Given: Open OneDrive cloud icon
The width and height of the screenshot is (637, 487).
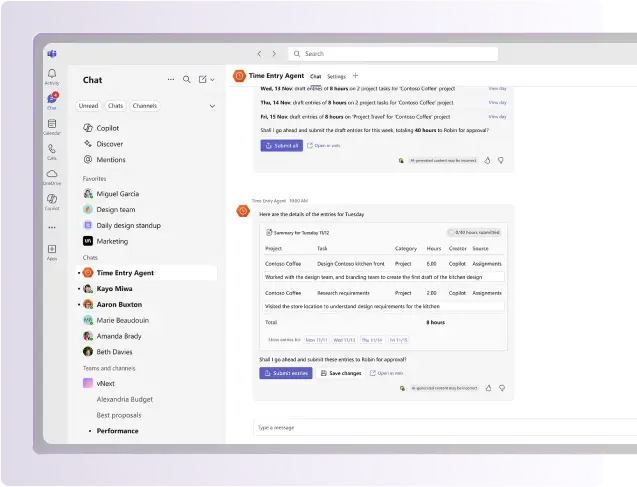Looking at the screenshot, I should click(51, 176).
